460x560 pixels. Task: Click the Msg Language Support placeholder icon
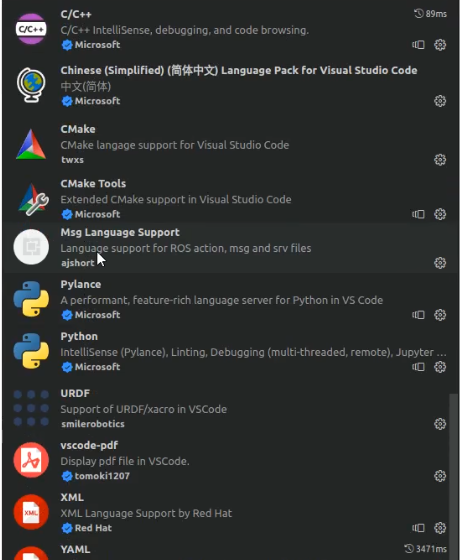click(x=31, y=247)
